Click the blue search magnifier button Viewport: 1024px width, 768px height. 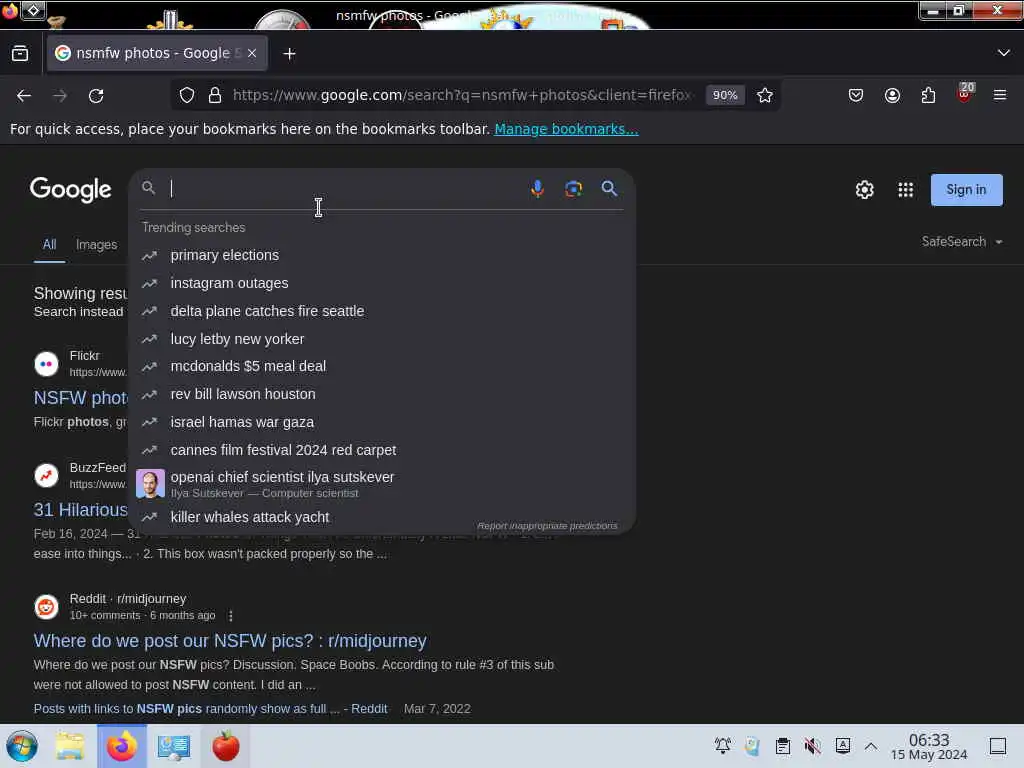click(x=609, y=189)
